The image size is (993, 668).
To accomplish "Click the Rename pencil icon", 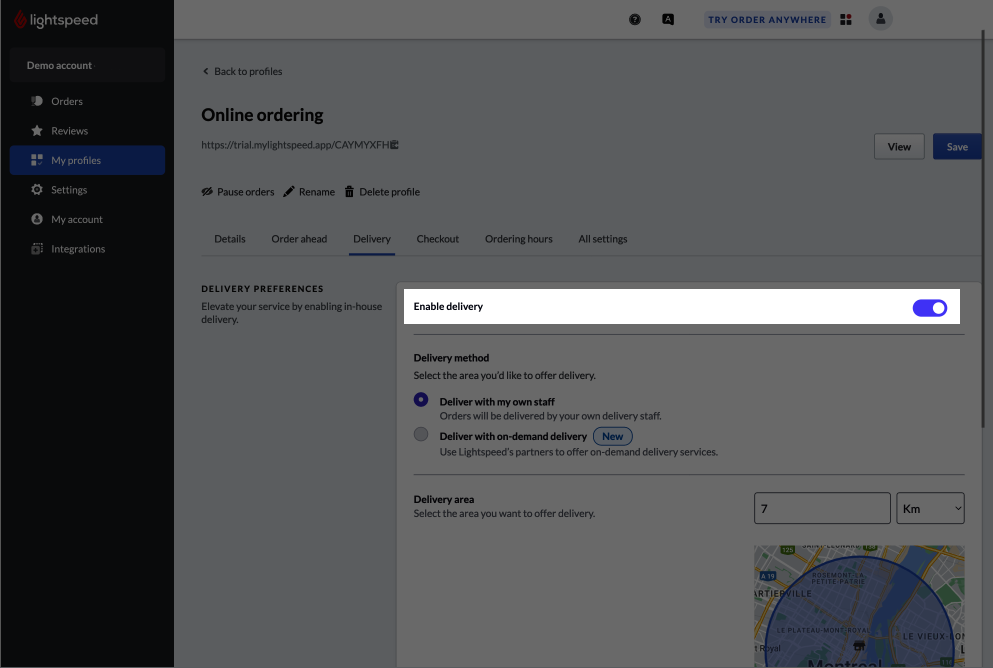I will pos(289,192).
